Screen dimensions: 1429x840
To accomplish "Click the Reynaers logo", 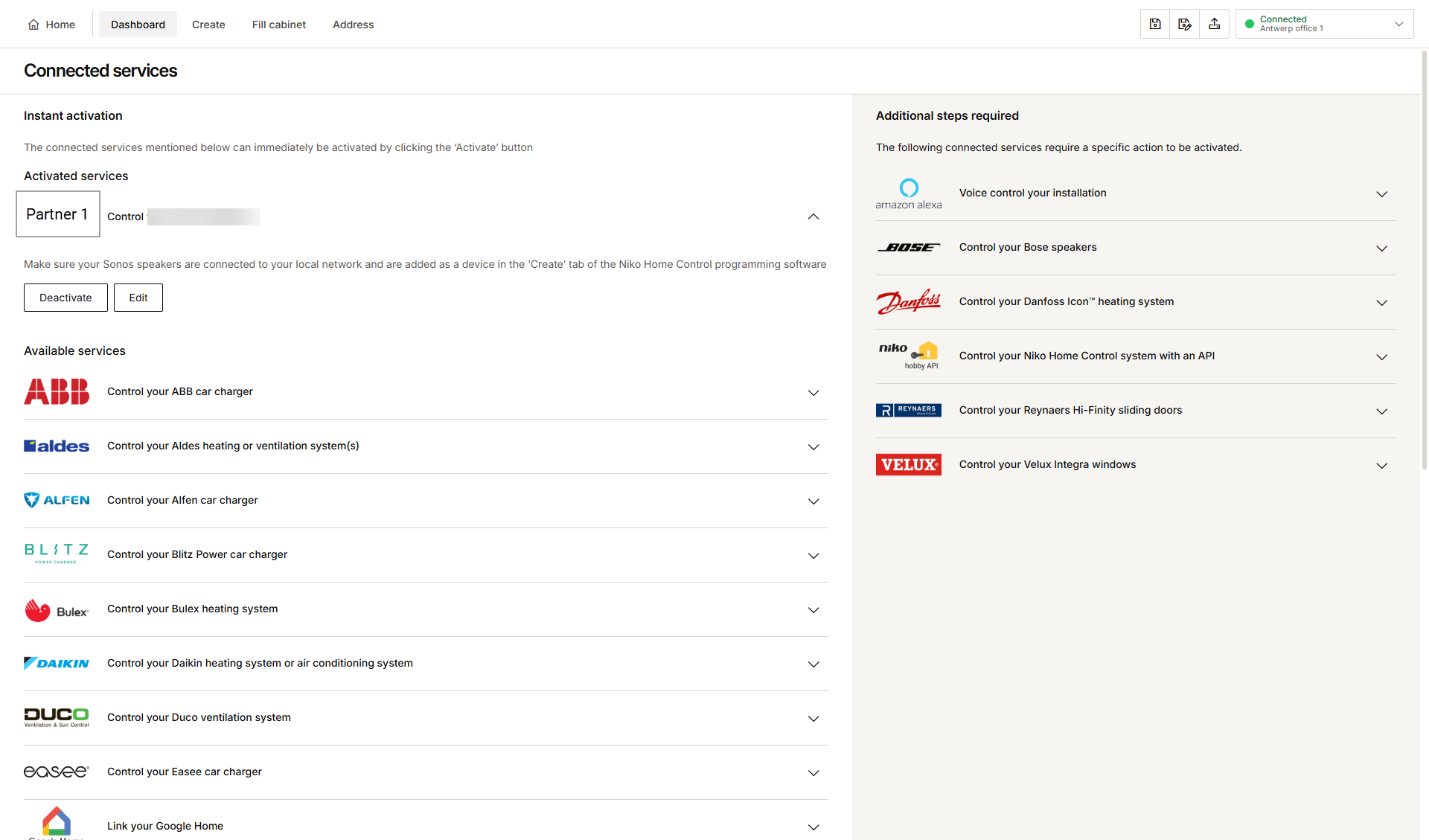I will click(908, 410).
